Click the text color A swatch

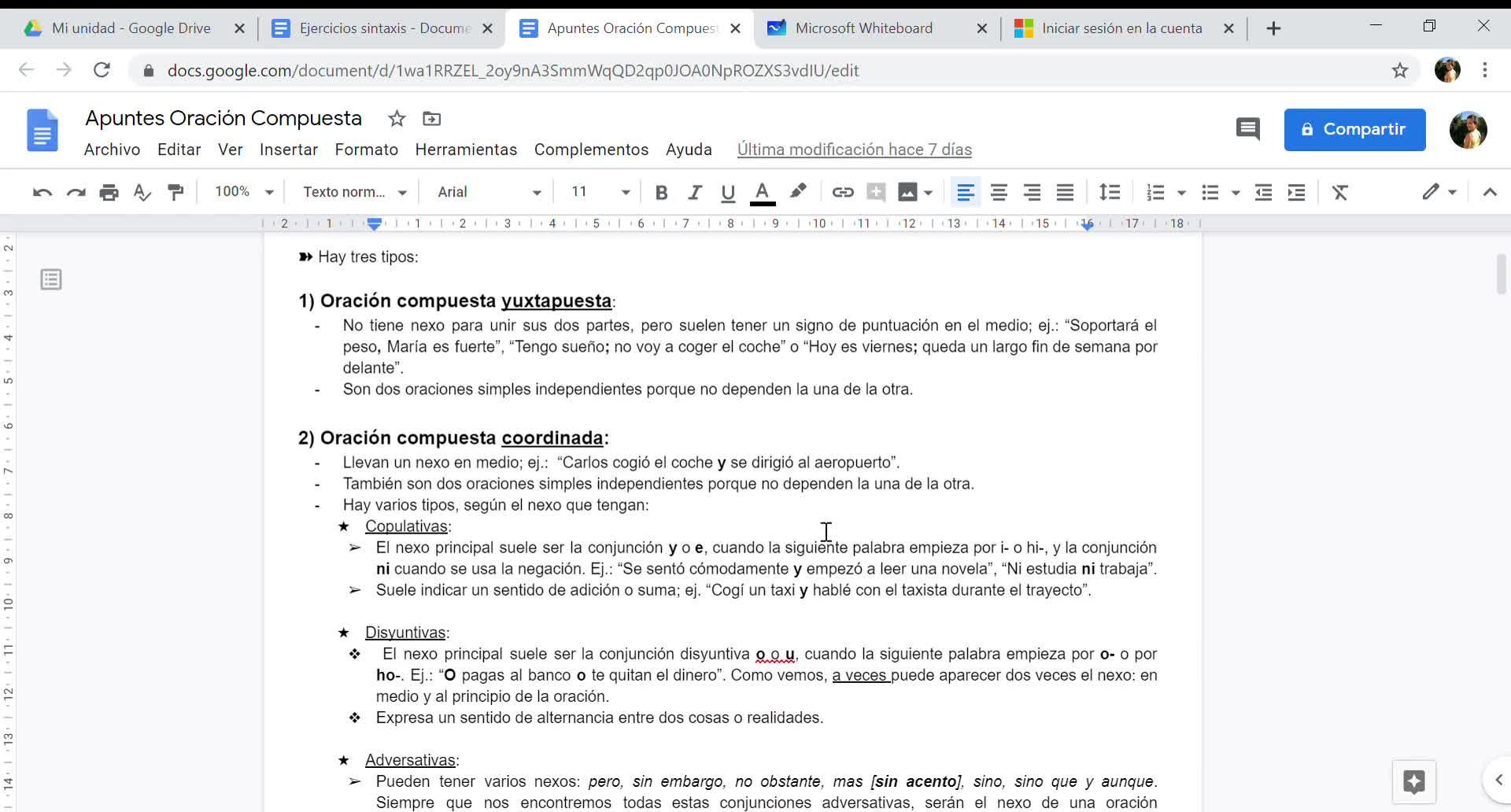click(762, 192)
